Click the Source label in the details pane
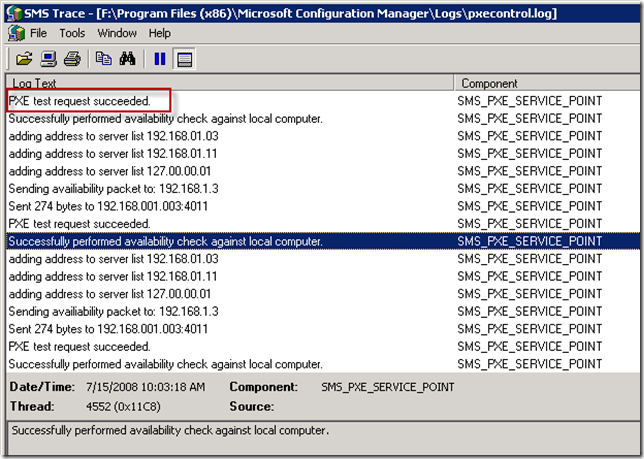This screenshot has height=459, width=644. point(251,406)
